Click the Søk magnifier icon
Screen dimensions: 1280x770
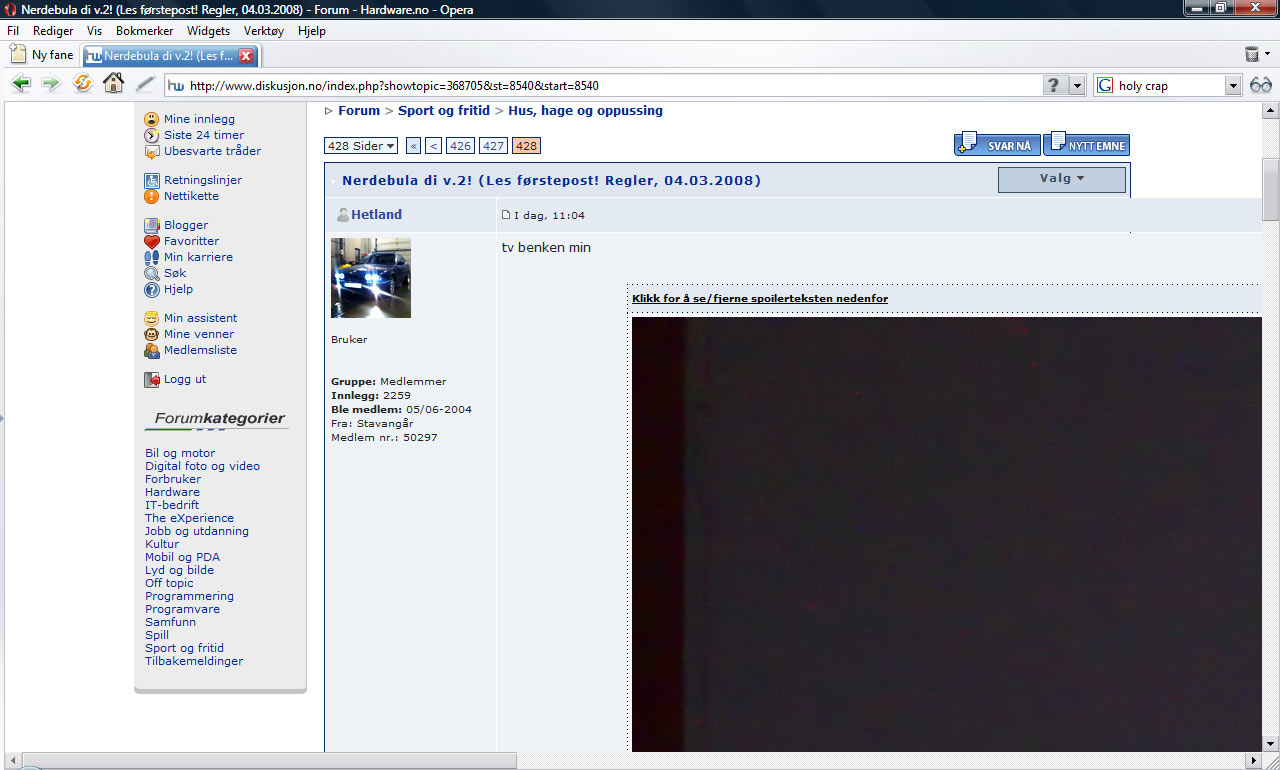(152, 273)
